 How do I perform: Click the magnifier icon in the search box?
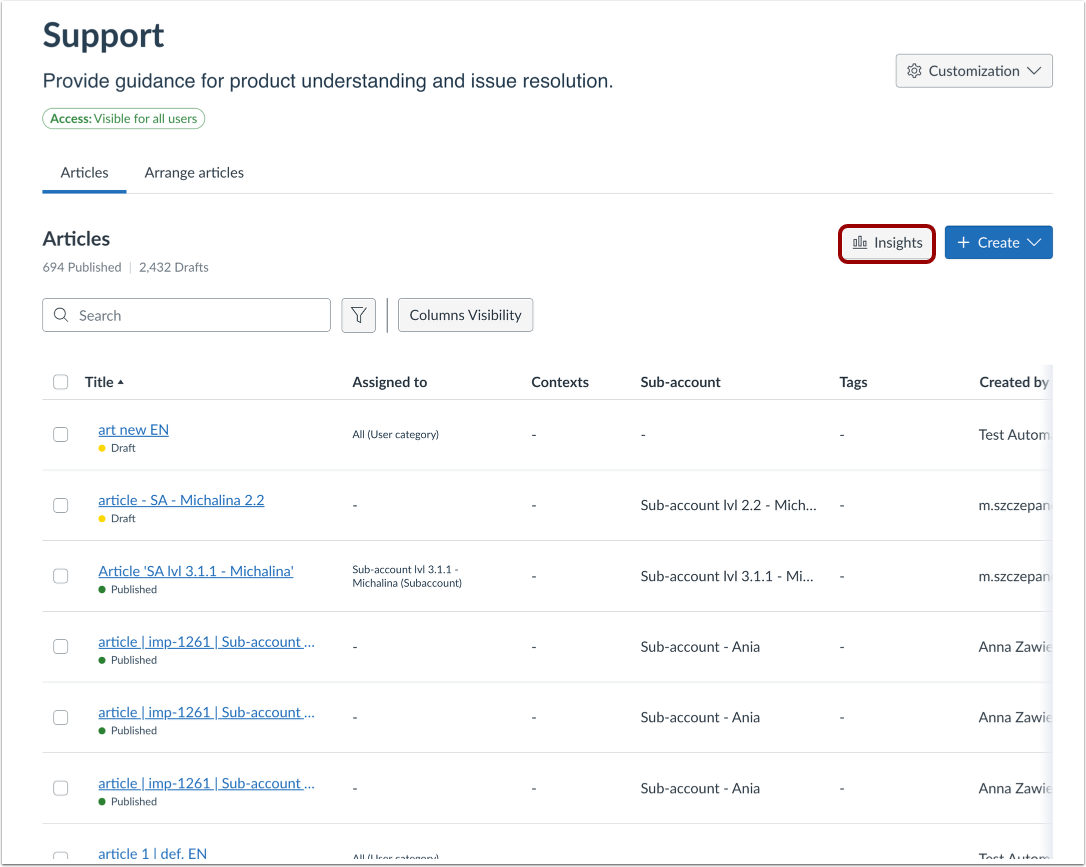61,315
